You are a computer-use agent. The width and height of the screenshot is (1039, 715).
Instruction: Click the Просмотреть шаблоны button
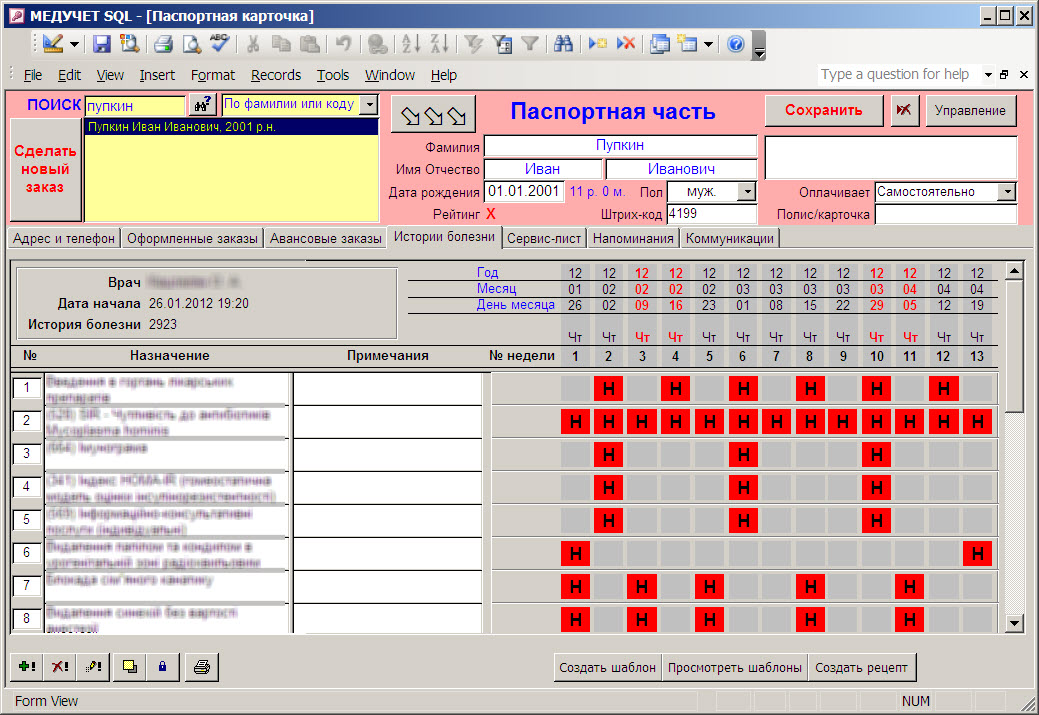[734, 667]
